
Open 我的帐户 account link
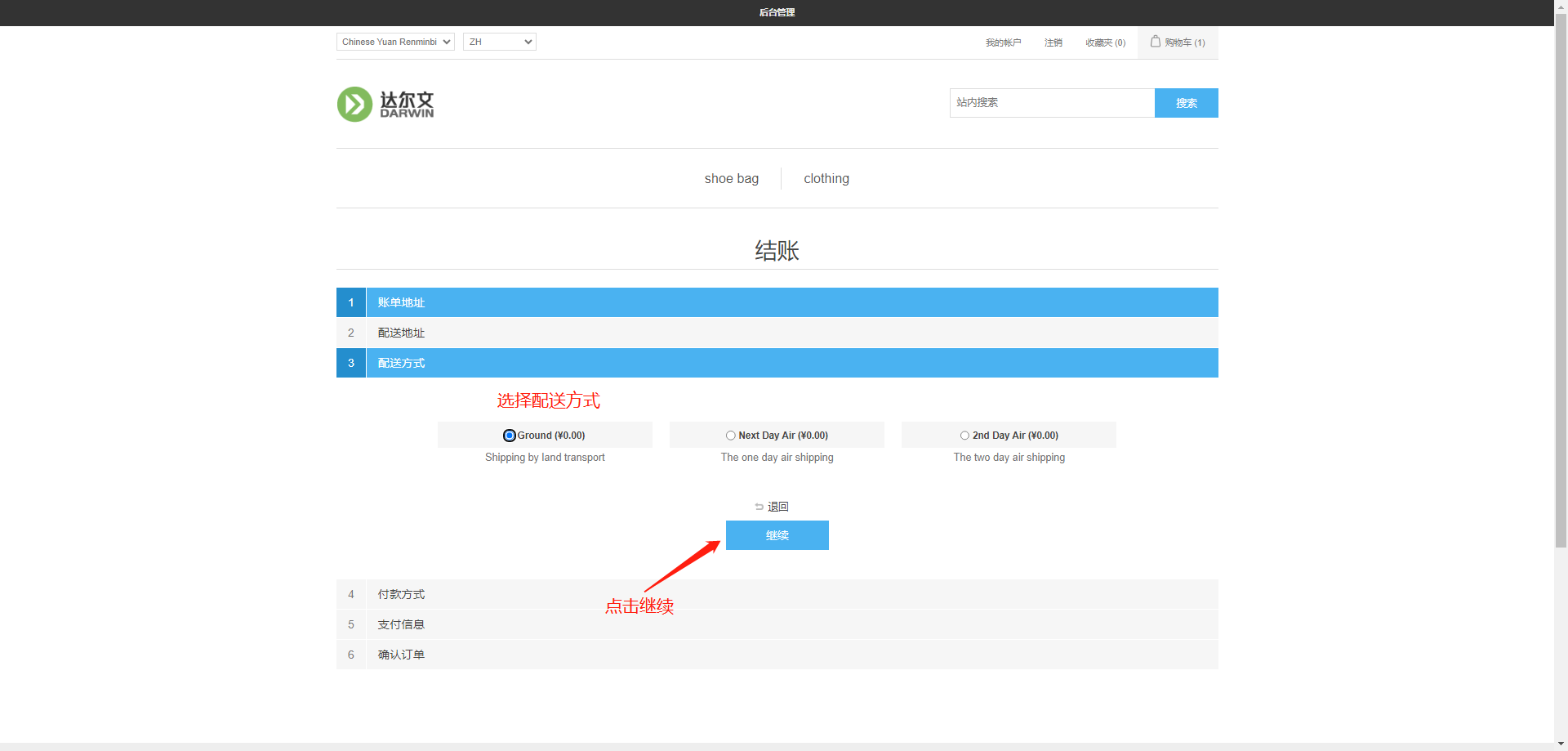tap(1003, 42)
